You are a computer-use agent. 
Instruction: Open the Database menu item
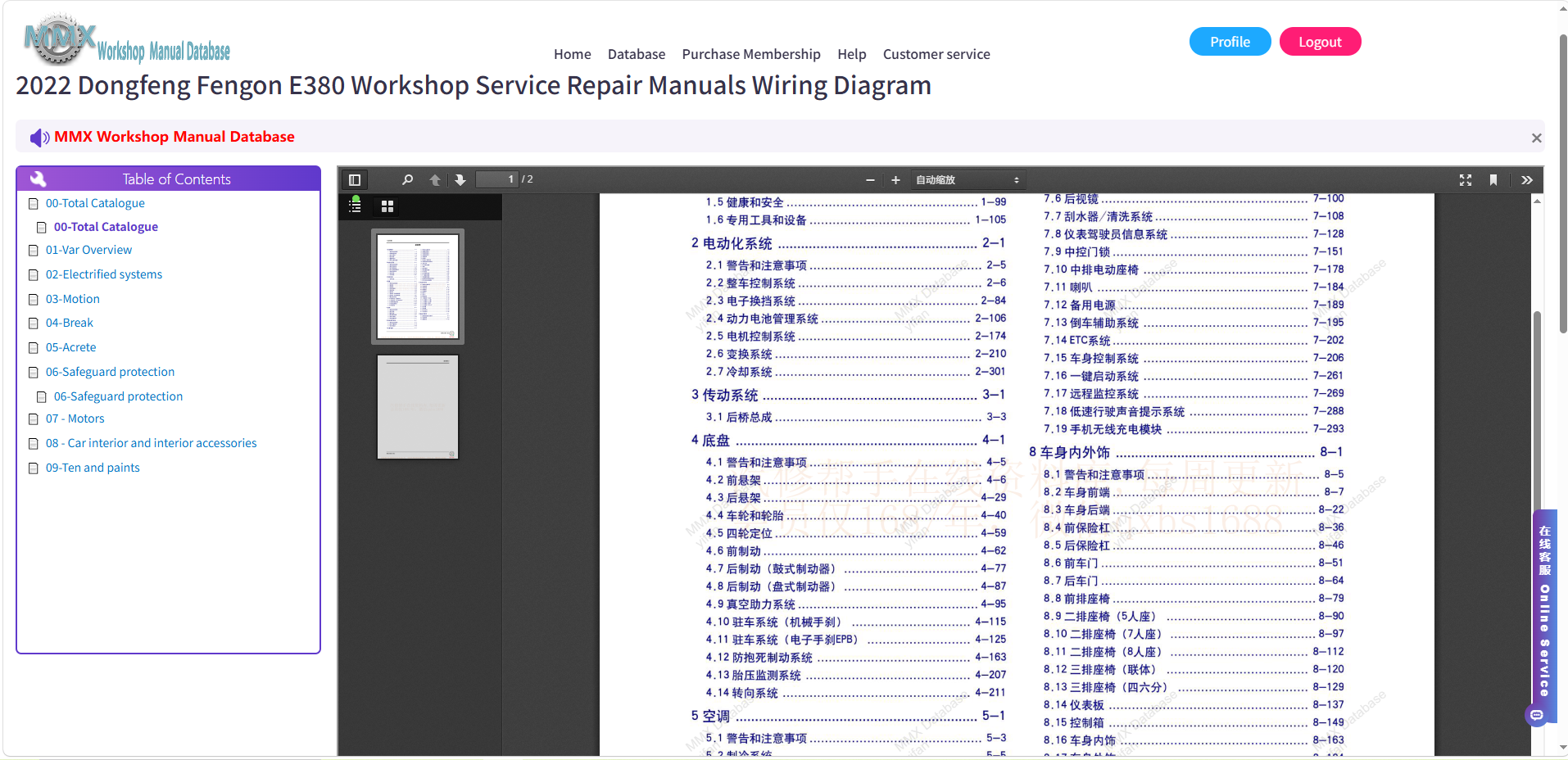click(x=637, y=54)
